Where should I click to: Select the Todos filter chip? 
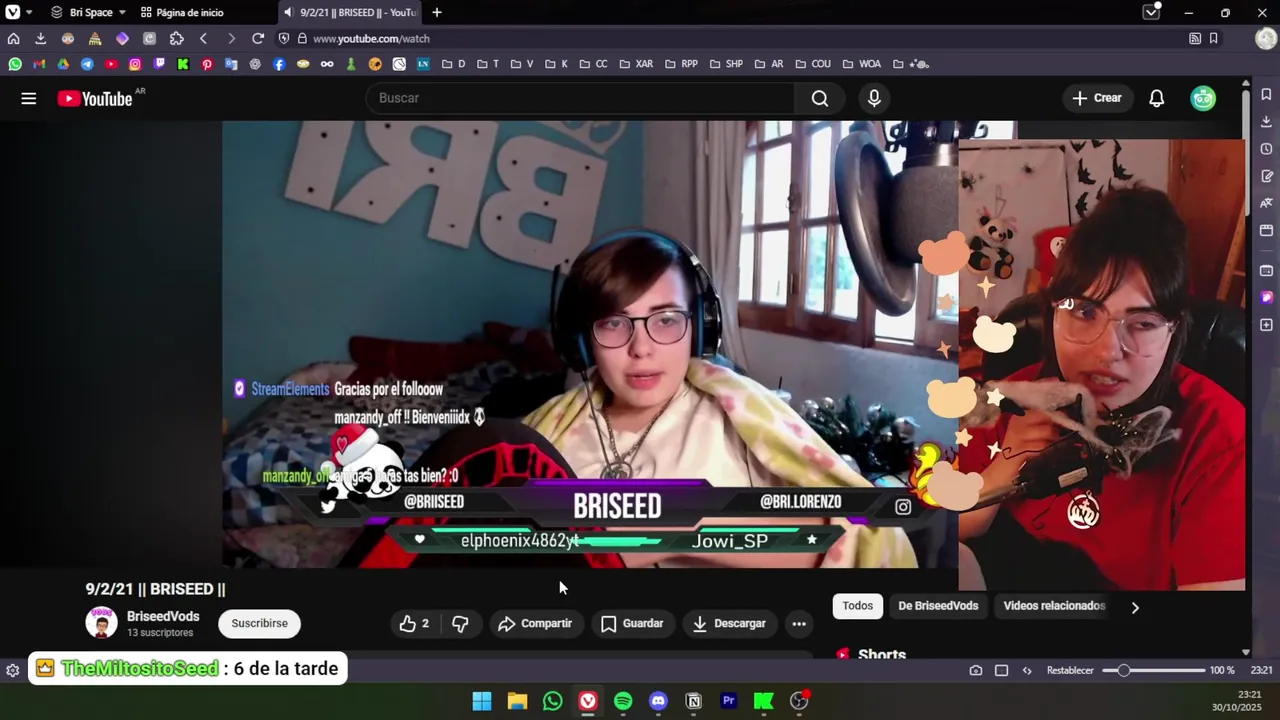coord(857,606)
